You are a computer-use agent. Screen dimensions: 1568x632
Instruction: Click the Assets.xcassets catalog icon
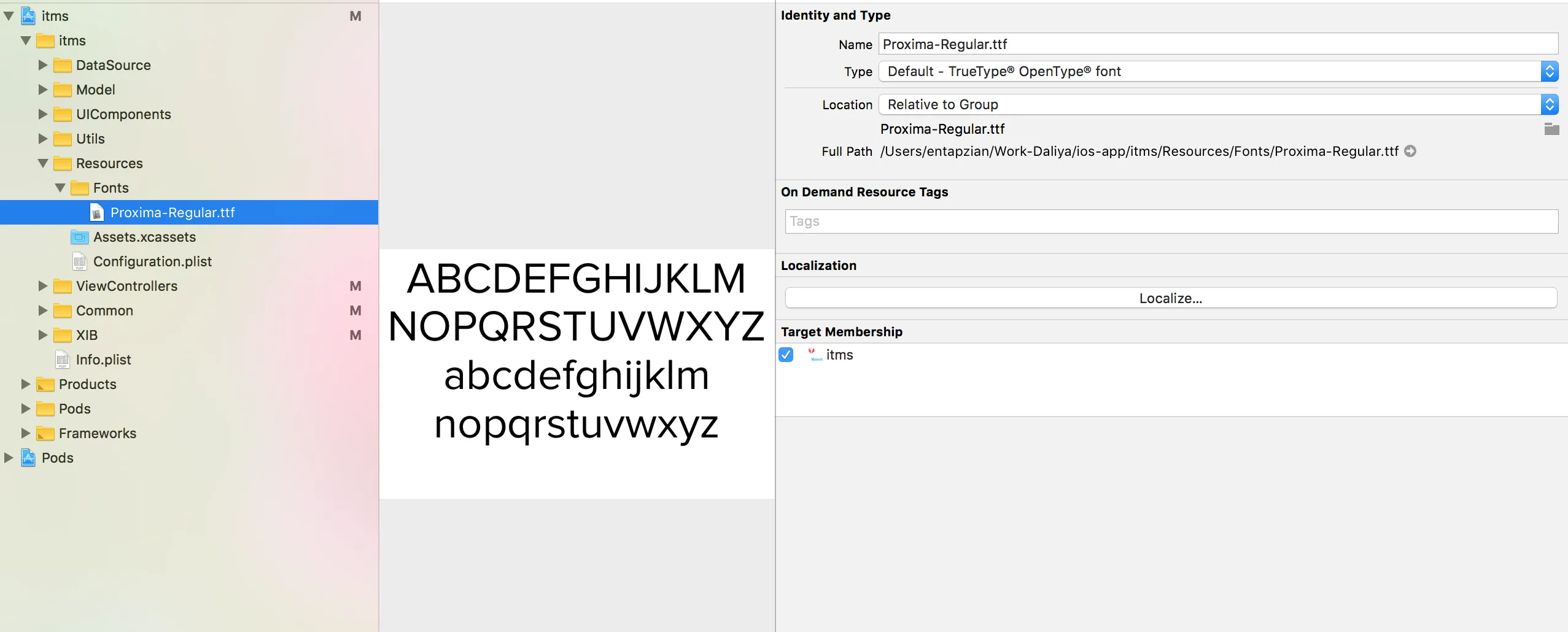[x=80, y=237]
